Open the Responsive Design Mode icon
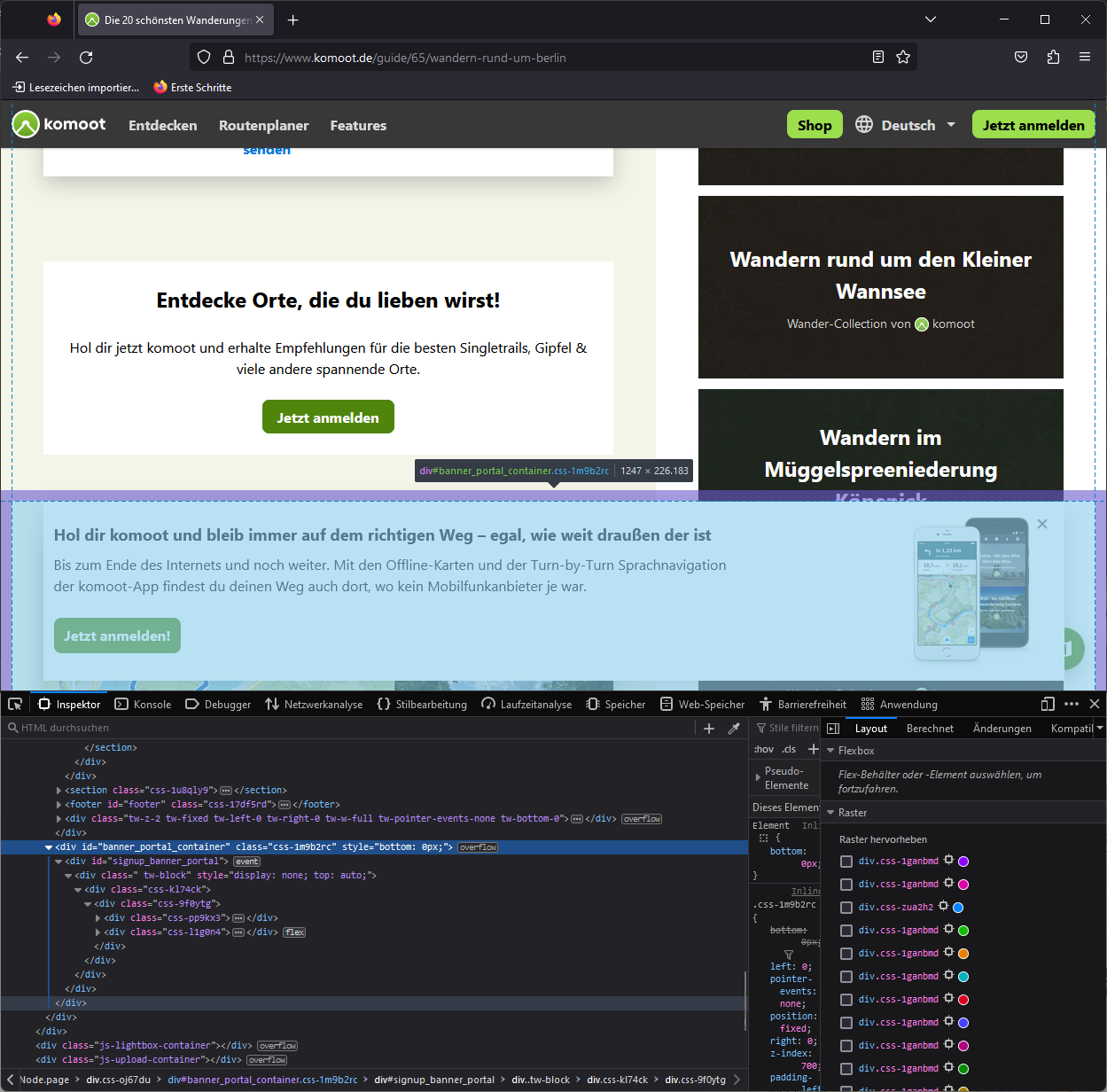The image size is (1107, 1092). (x=1047, y=703)
